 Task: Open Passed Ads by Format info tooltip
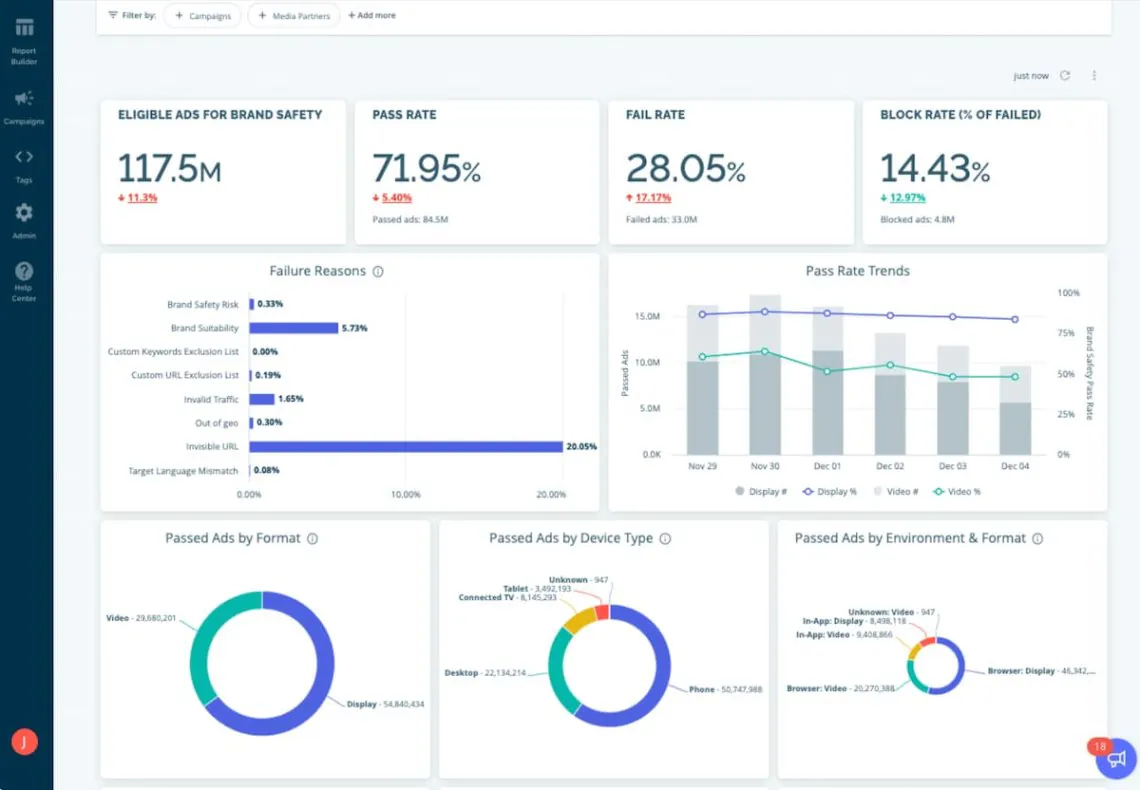(314, 538)
